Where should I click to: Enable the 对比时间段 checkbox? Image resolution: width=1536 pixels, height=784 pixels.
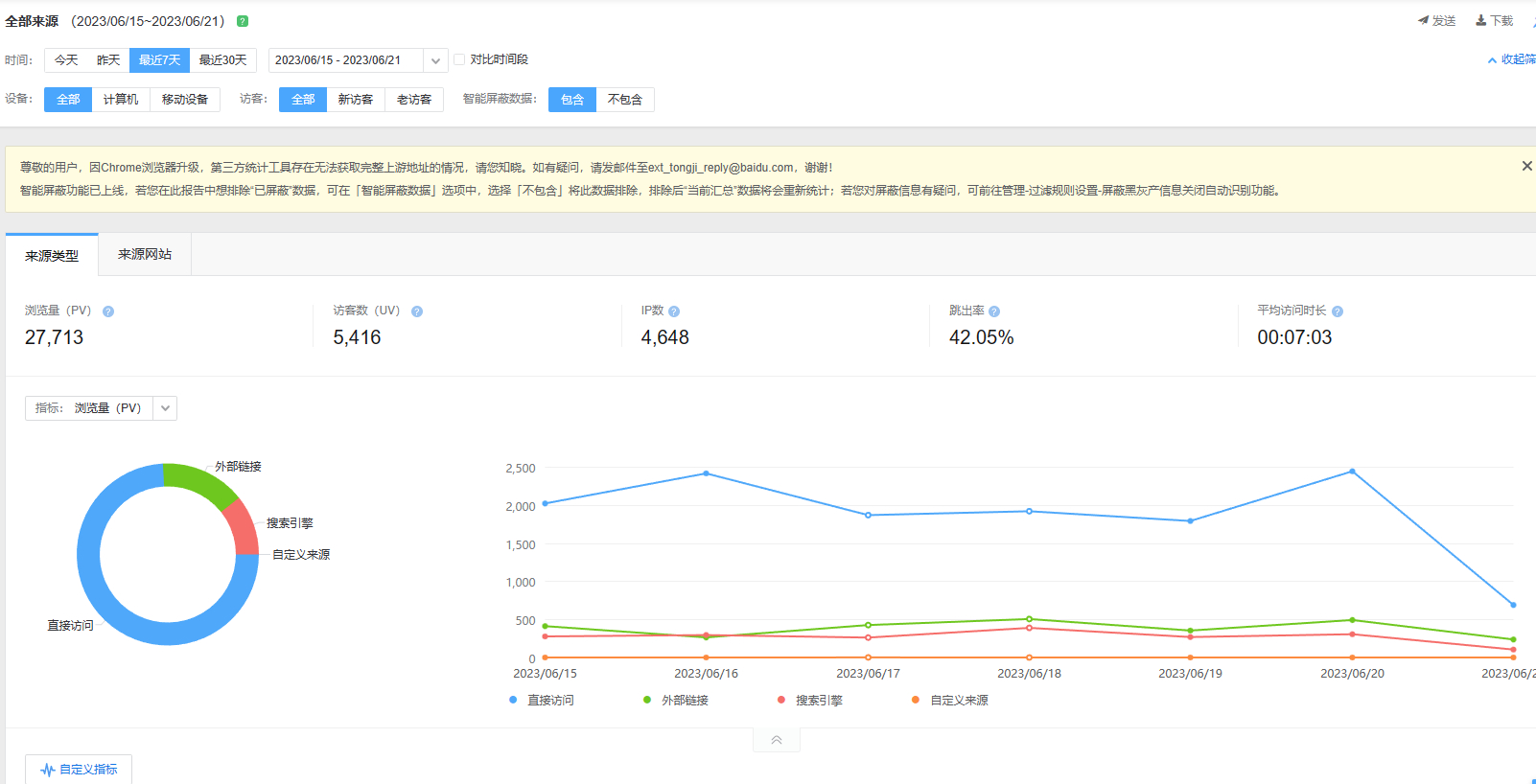click(459, 59)
